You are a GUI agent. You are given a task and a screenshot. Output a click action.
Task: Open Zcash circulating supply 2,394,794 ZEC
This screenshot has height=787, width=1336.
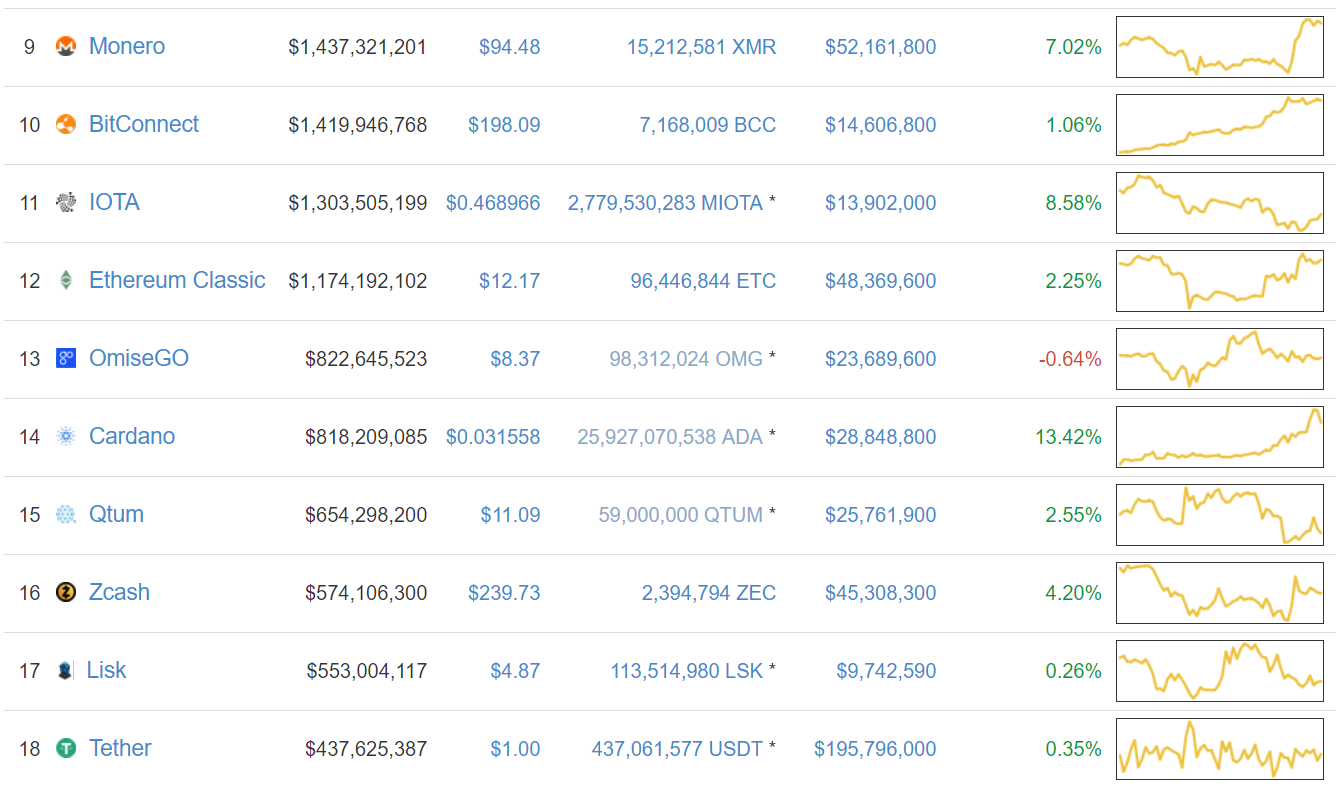pyautogui.click(x=708, y=593)
